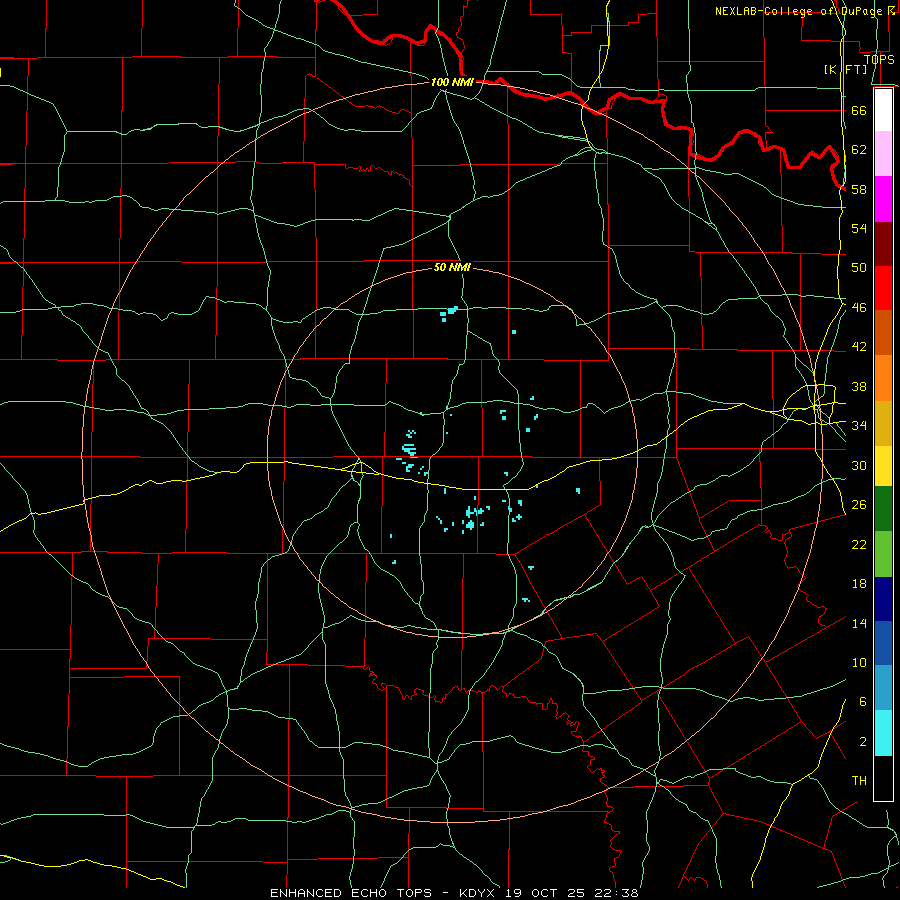Choose the yellow legend swatch

point(883,465)
